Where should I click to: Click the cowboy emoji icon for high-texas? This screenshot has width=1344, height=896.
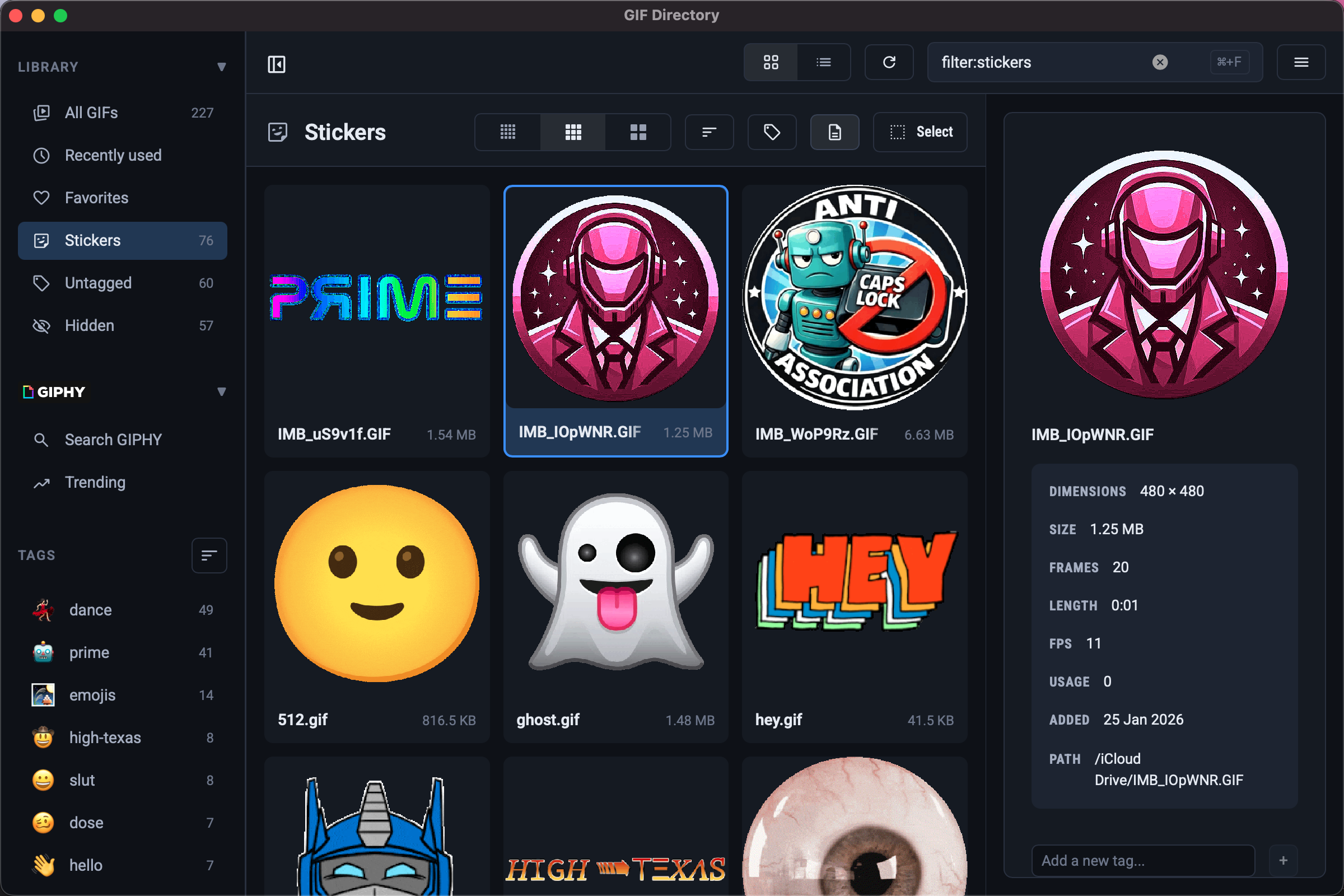click(x=43, y=737)
